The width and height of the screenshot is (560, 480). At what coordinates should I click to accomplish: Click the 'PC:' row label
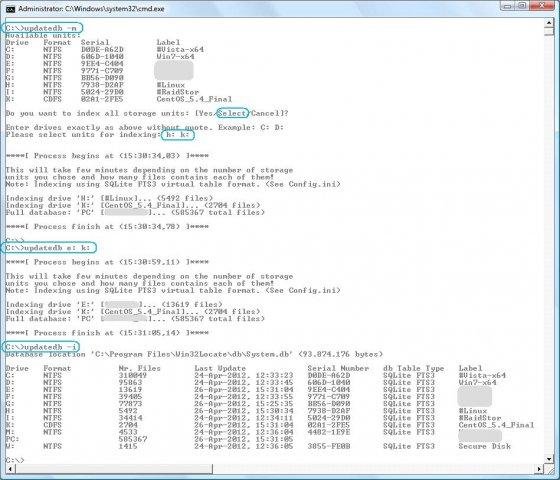[12, 439]
